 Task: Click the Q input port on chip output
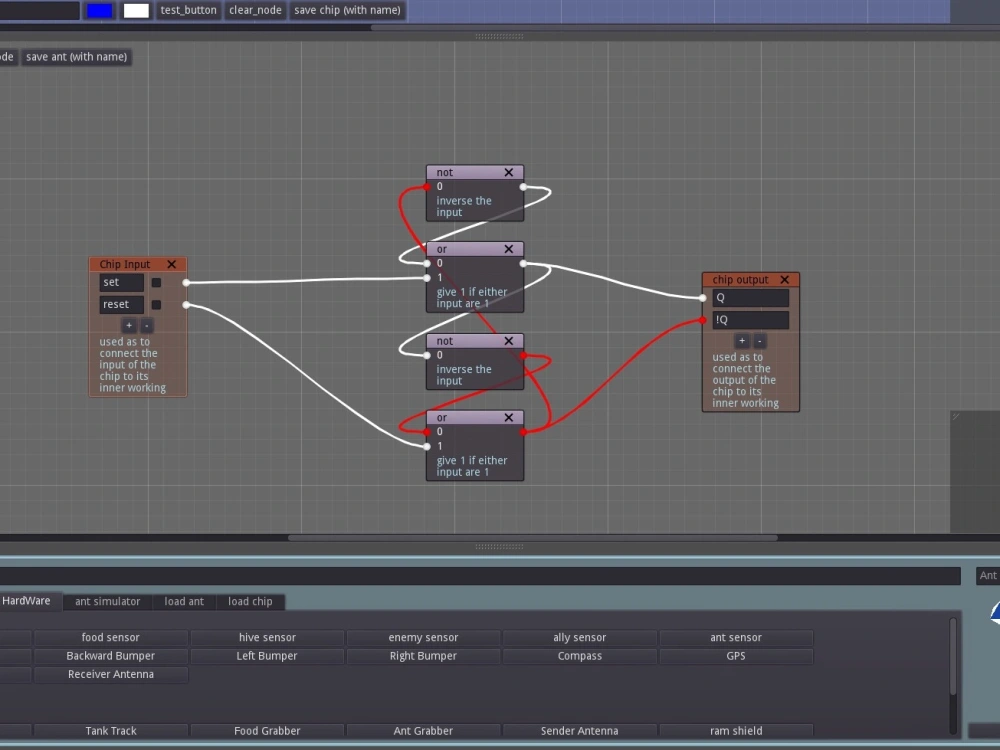tap(703, 298)
